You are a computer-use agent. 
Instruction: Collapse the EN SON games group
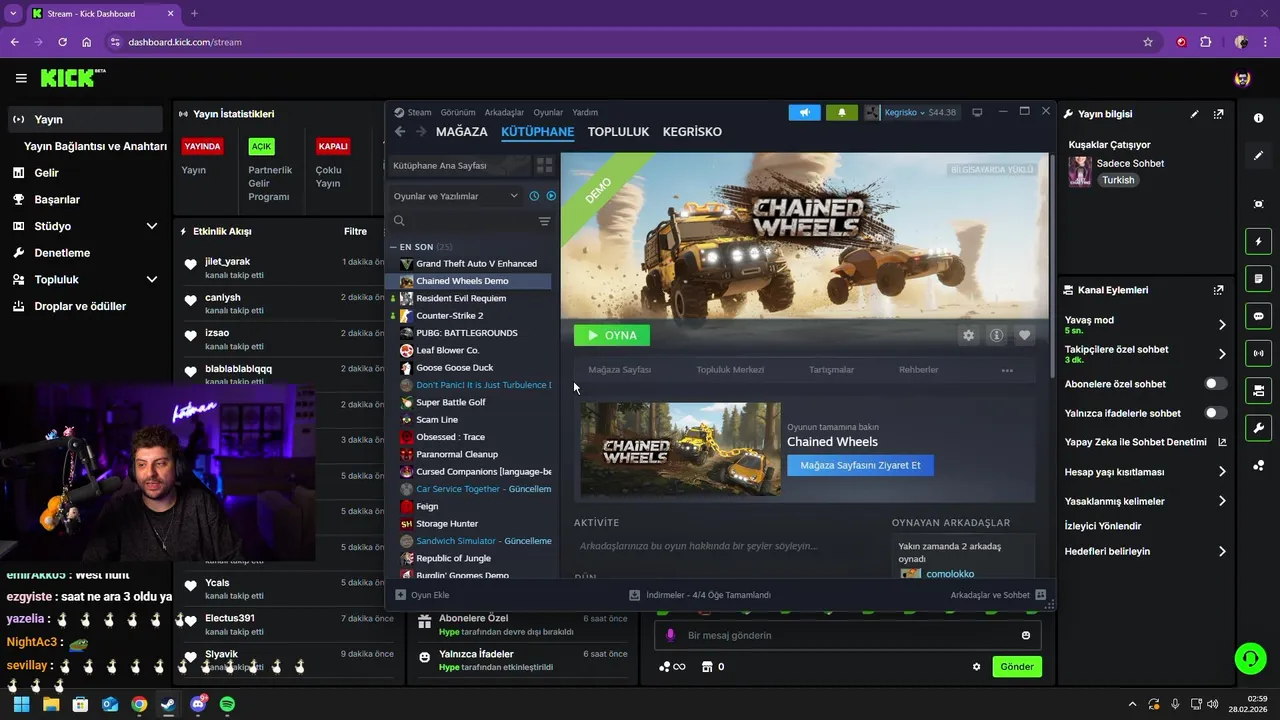point(394,247)
